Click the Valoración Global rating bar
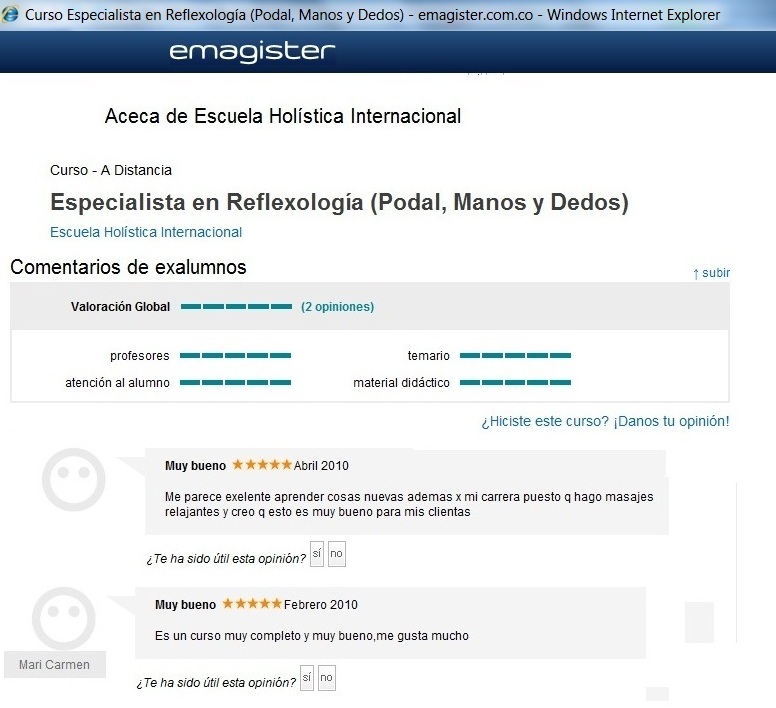This screenshot has width=776, height=708. (236, 307)
